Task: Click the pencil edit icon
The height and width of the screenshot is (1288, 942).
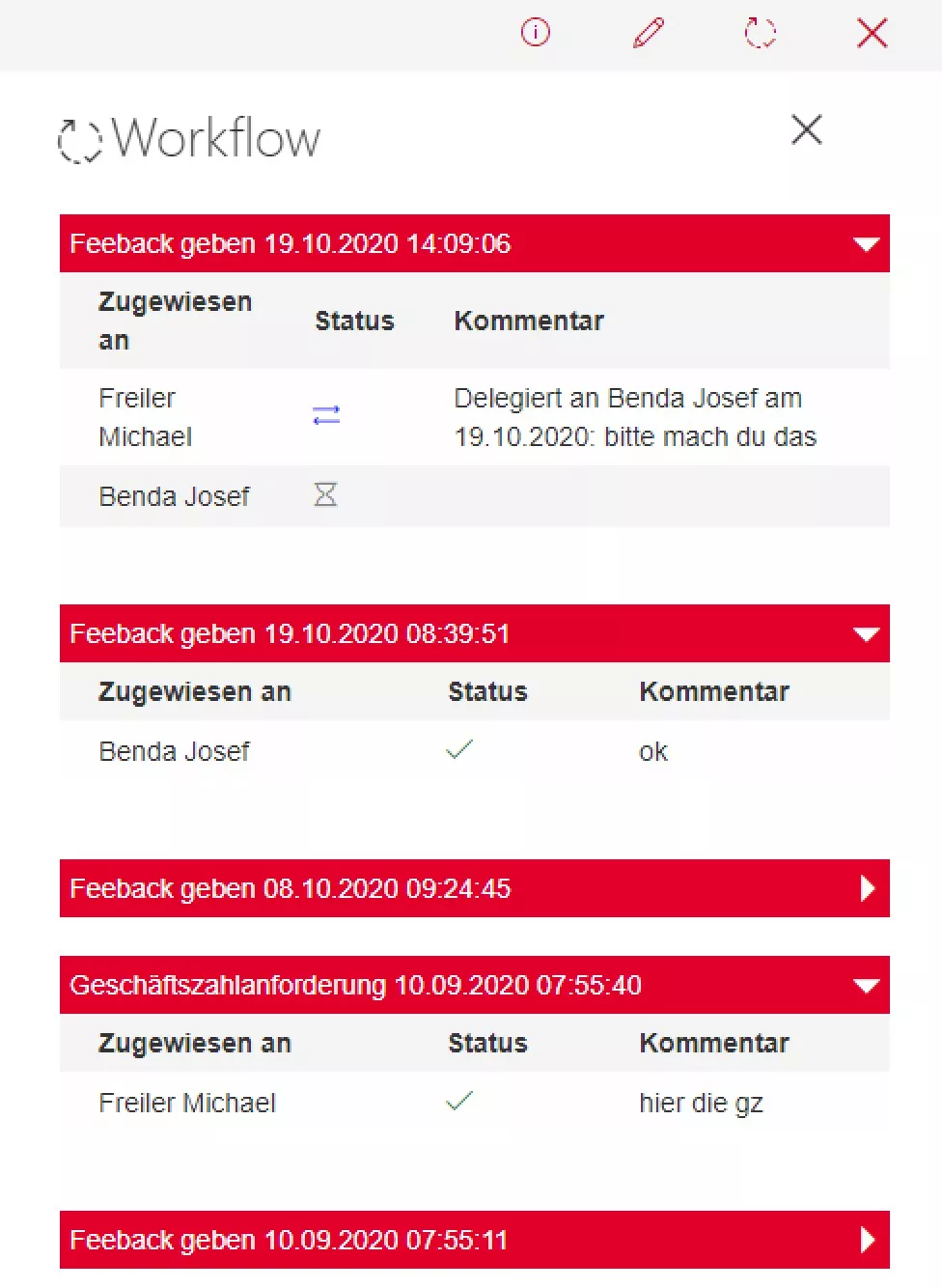Action: tap(649, 33)
